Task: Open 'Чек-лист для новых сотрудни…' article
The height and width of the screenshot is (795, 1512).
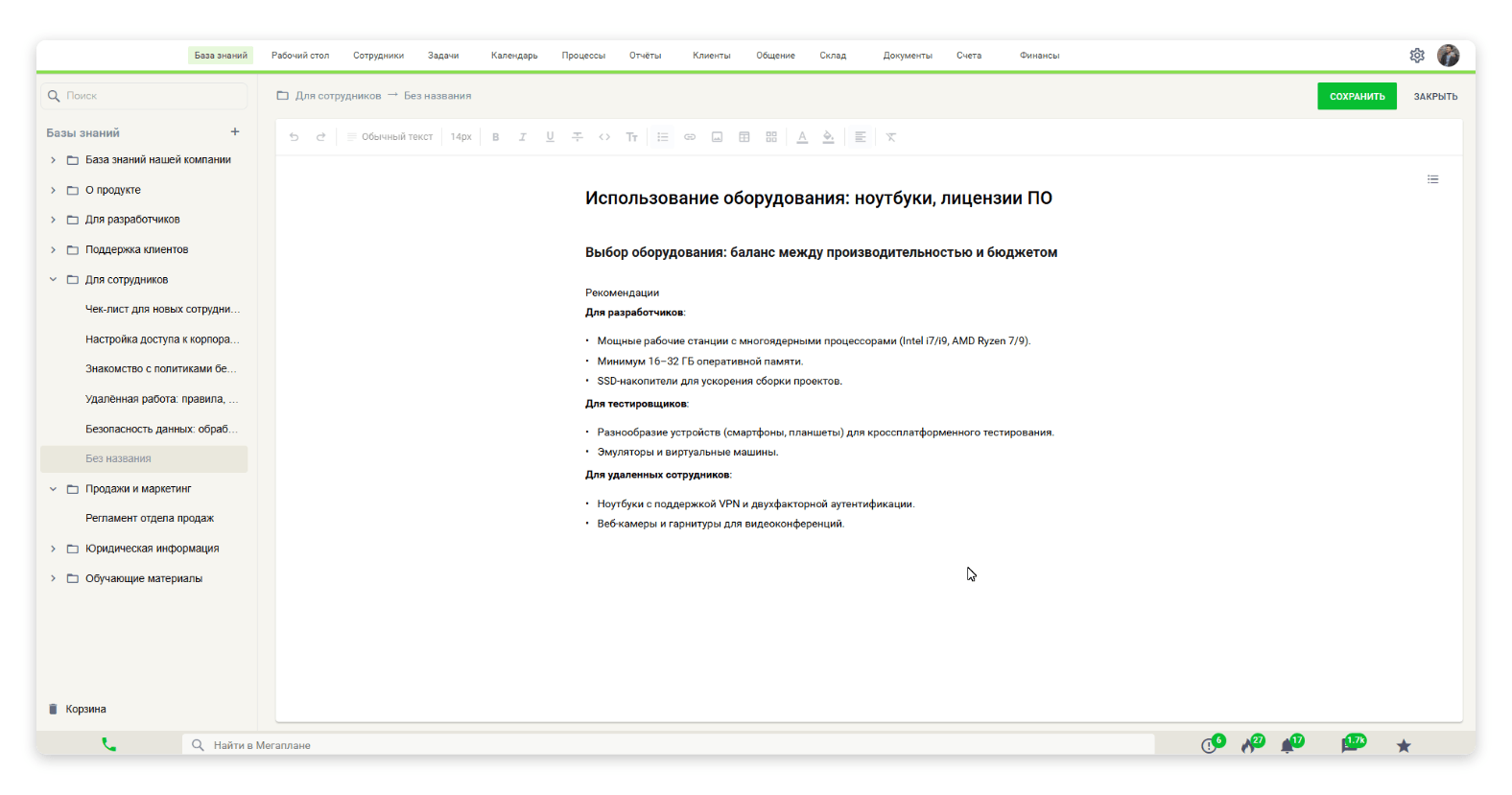Action: coord(162,310)
